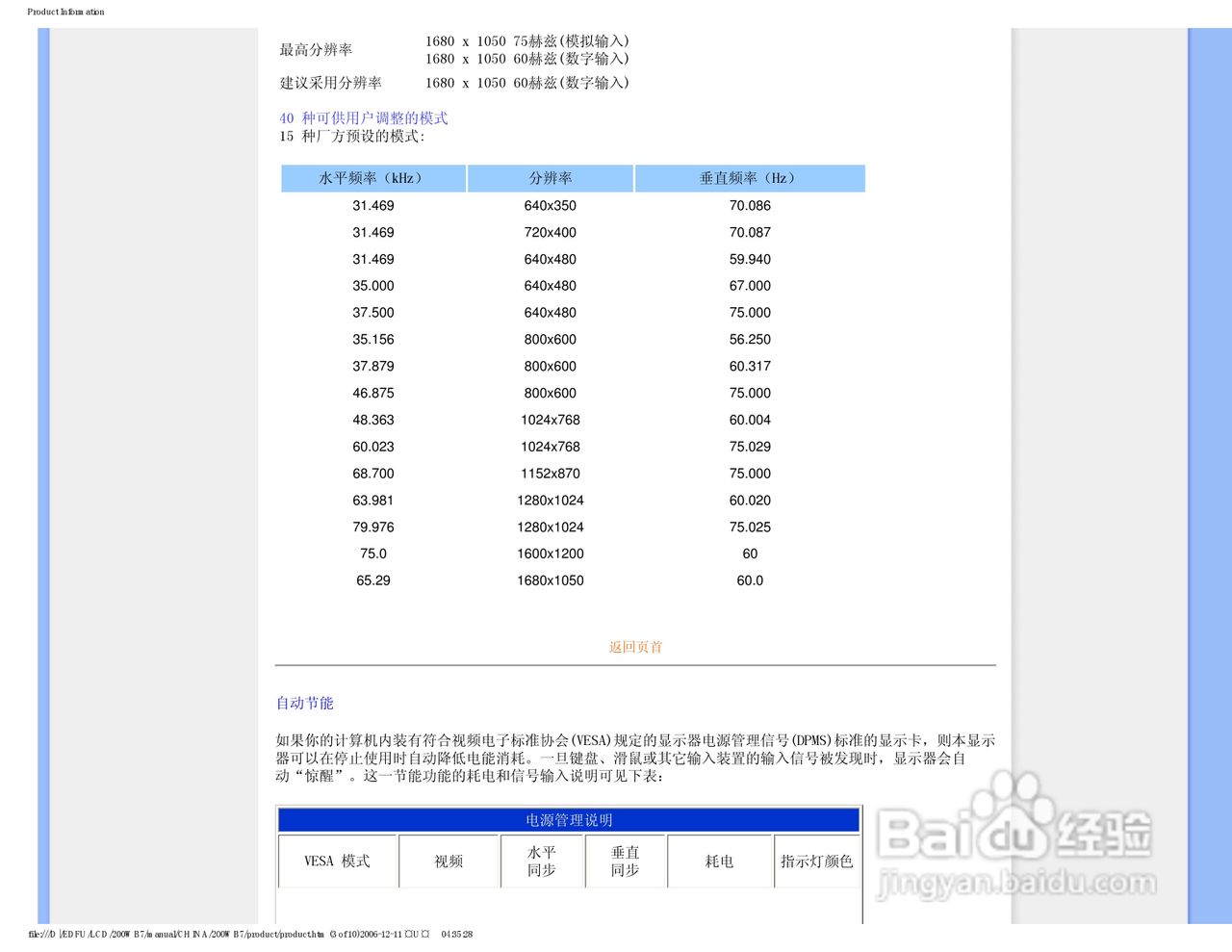The width and height of the screenshot is (1232, 952).
Task: Click the VESA 模式 column header
Action: [x=337, y=862]
